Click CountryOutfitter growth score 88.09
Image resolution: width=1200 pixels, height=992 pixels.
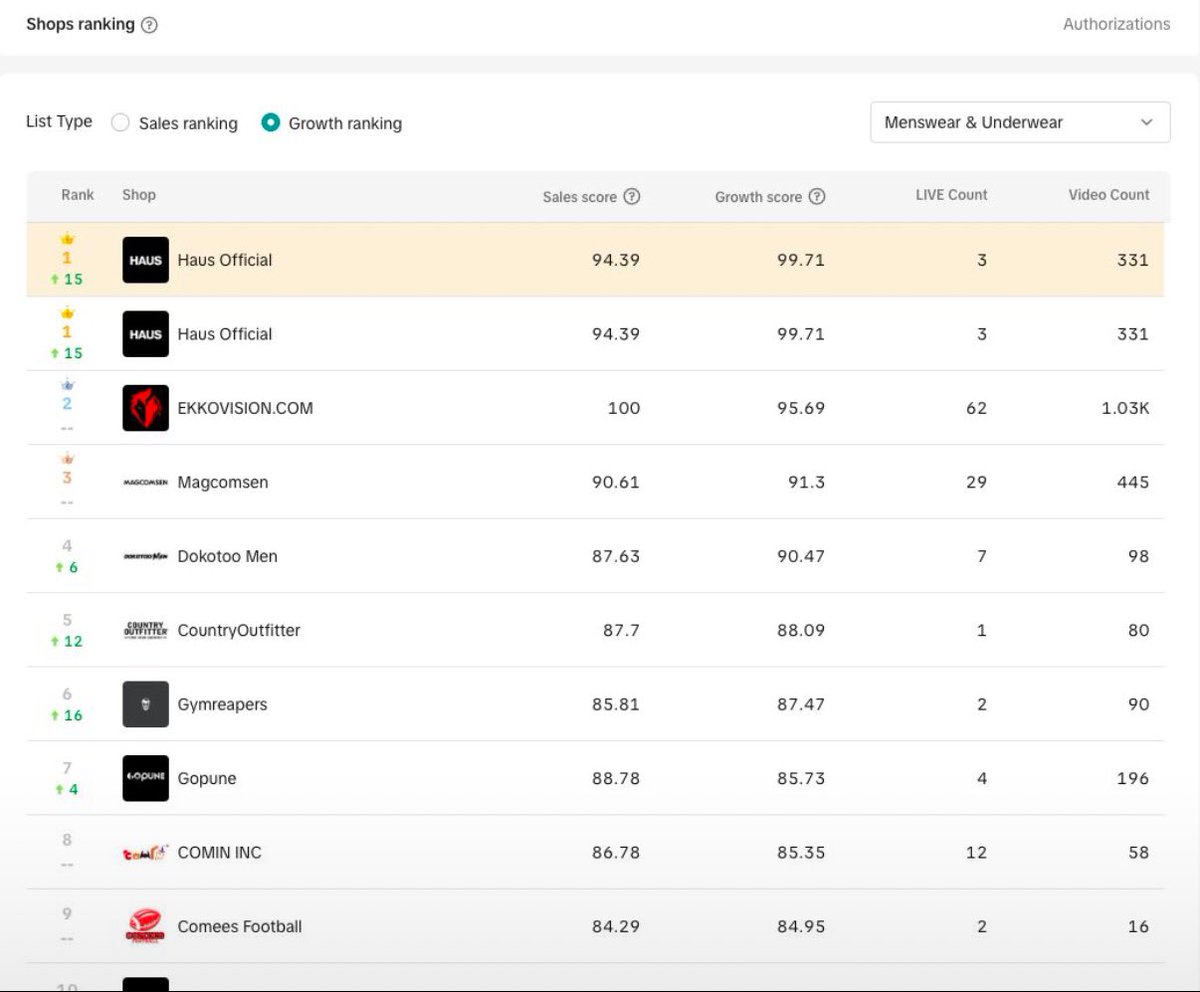tap(801, 630)
